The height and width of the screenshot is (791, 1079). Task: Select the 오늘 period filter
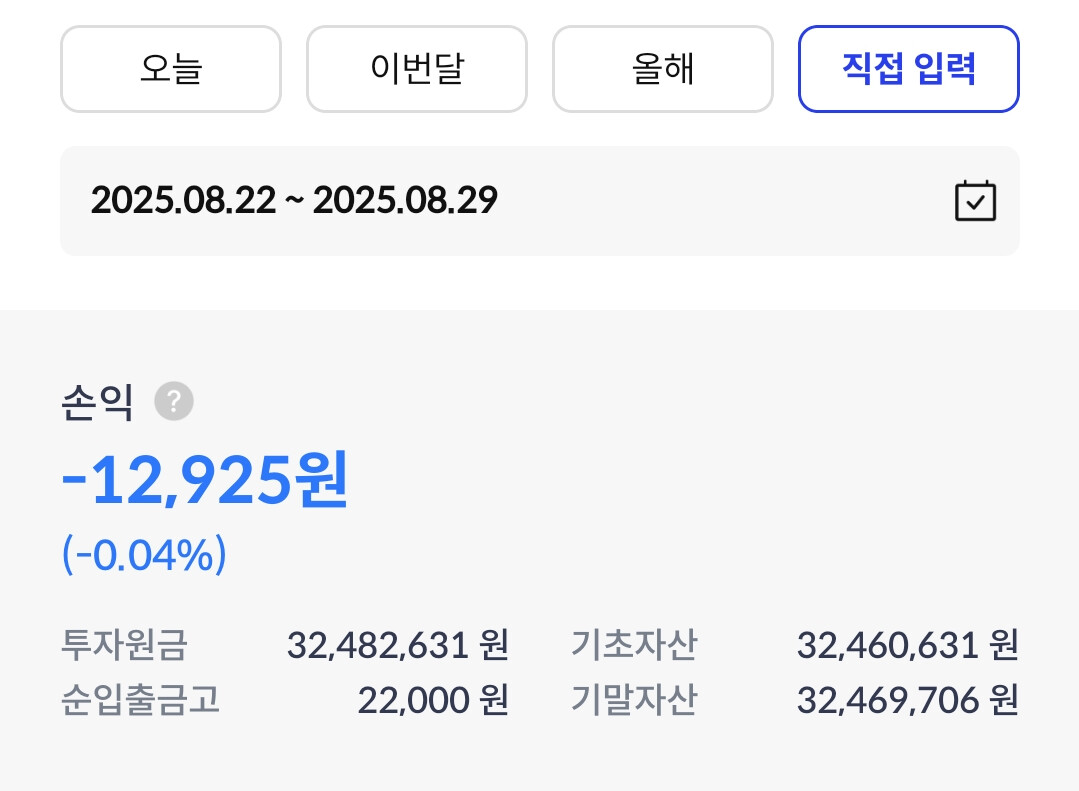(171, 69)
